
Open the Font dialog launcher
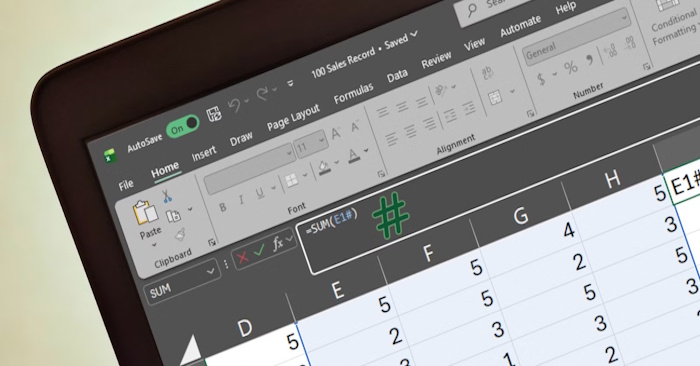pos(381,174)
